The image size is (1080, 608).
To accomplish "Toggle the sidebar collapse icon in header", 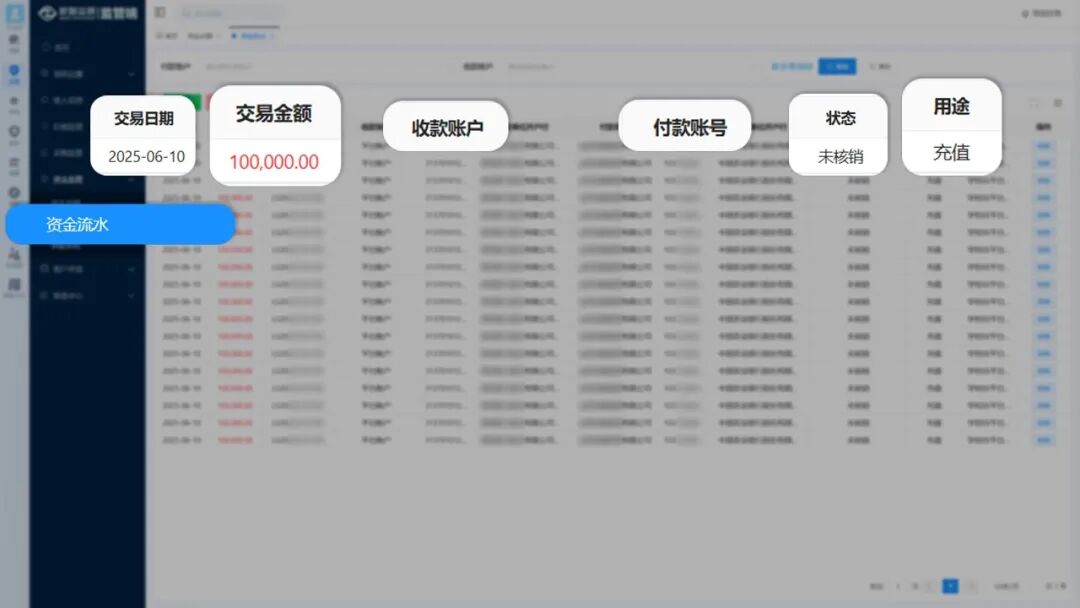I will [160, 12].
